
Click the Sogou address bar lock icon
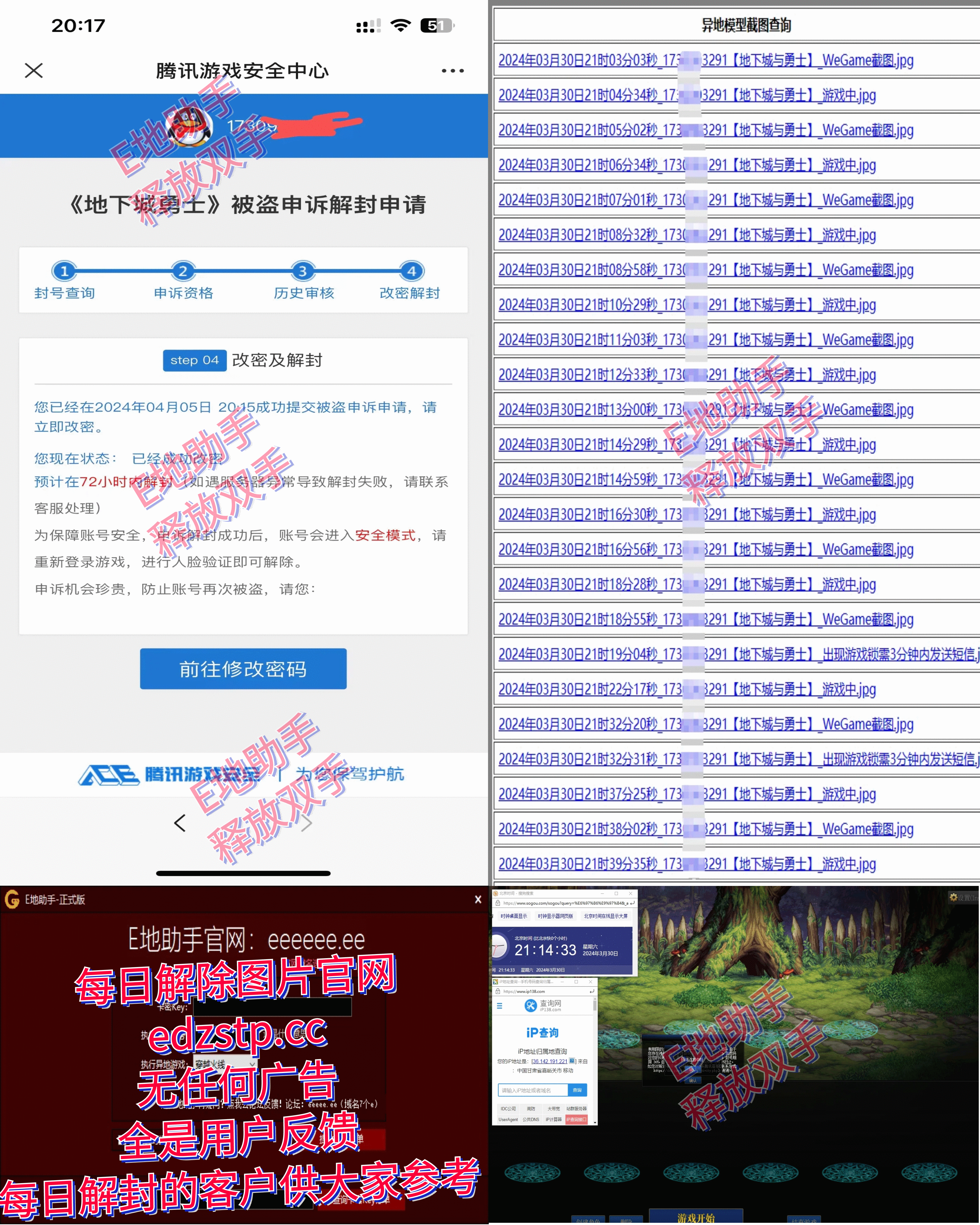[x=498, y=903]
